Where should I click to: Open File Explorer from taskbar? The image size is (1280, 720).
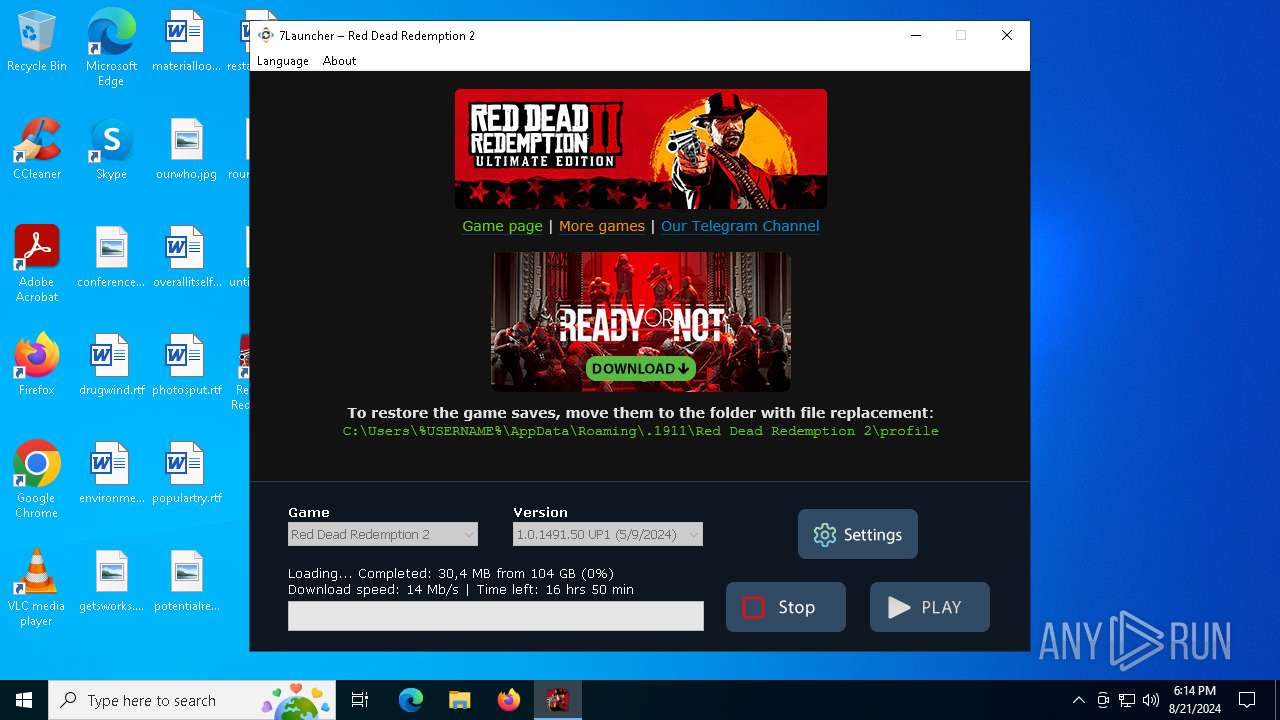tap(459, 700)
